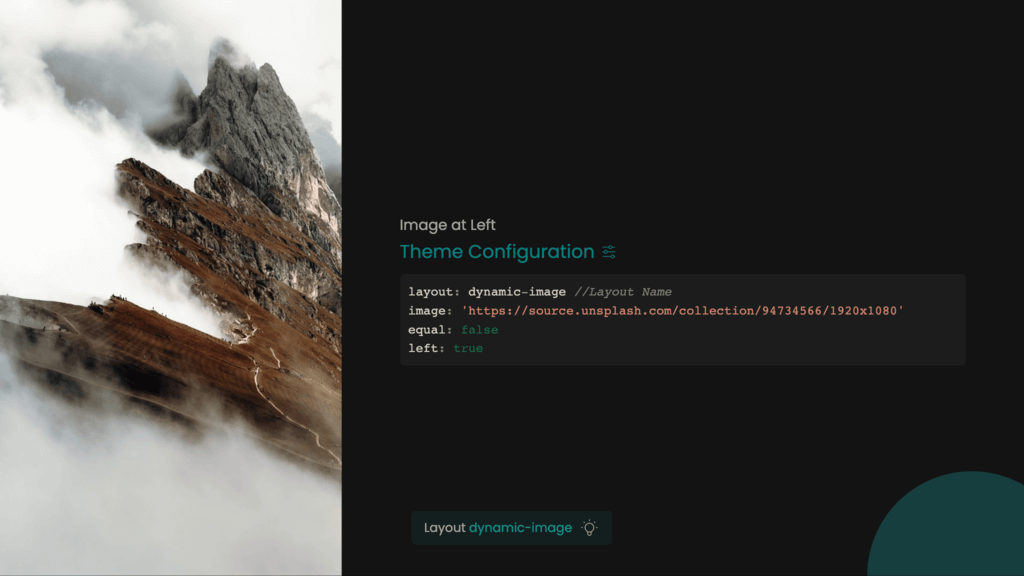Click the 'false' value for equal
Viewport: 1024px width, 576px height.
click(479, 330)
